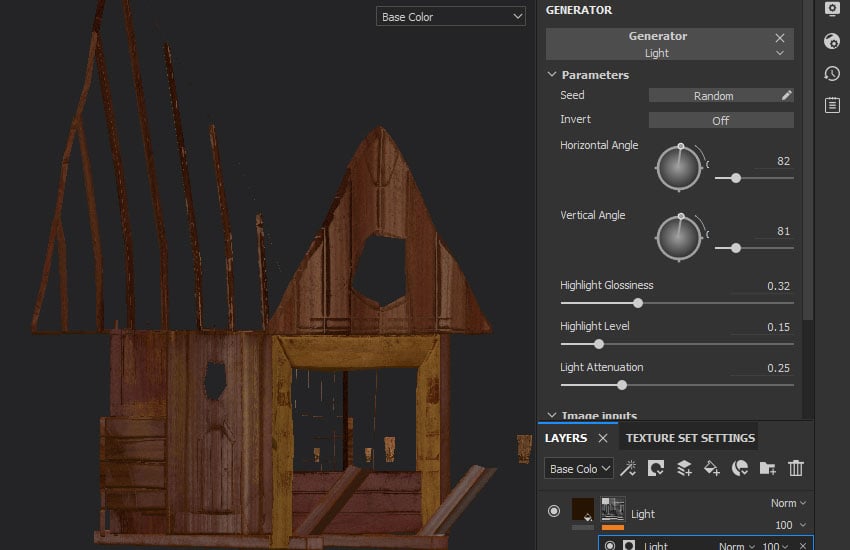Open the smart material icon menu

(x=740, y=468)
